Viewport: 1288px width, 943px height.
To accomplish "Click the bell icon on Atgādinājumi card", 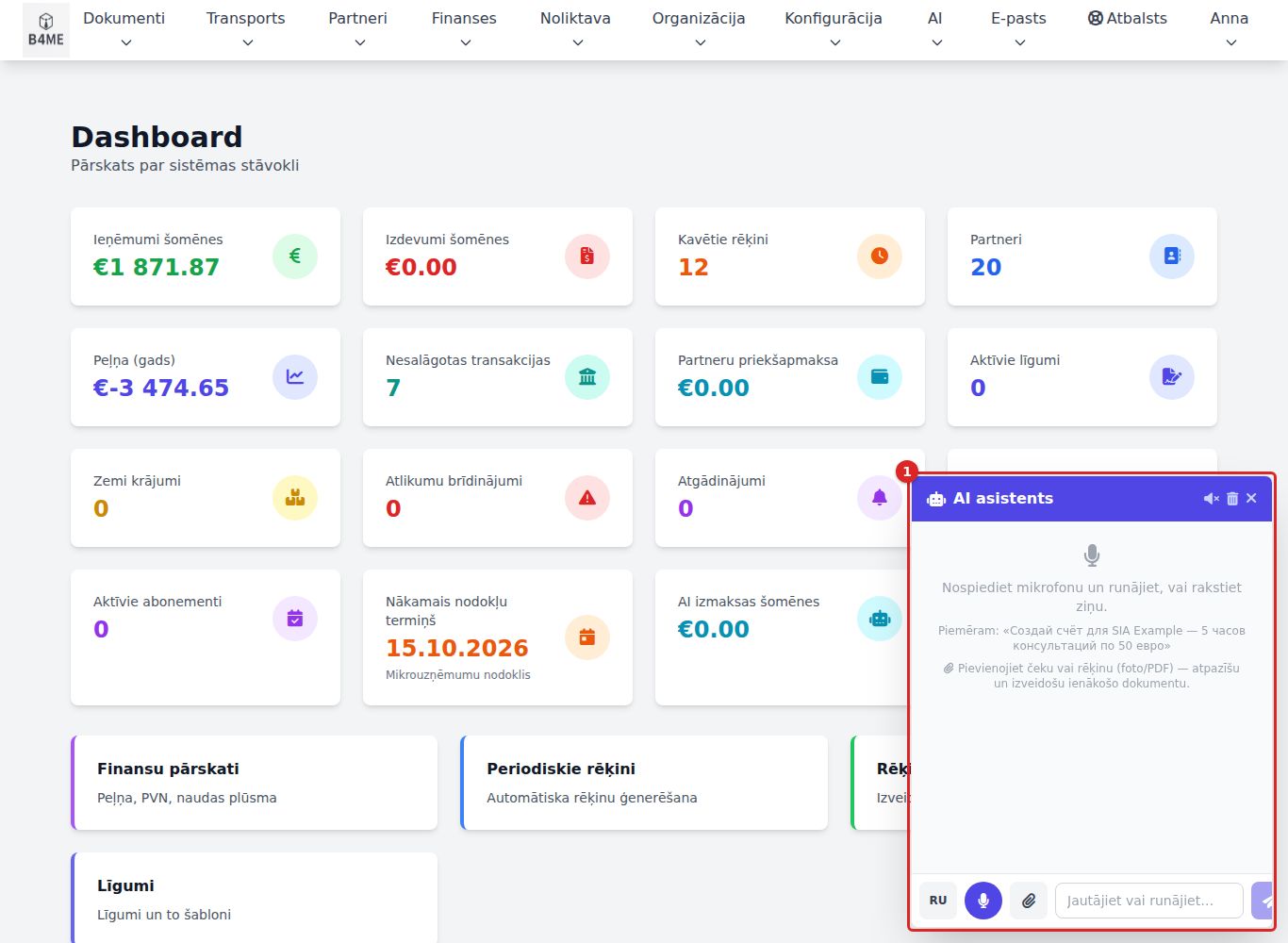I will tap(880, 497).
